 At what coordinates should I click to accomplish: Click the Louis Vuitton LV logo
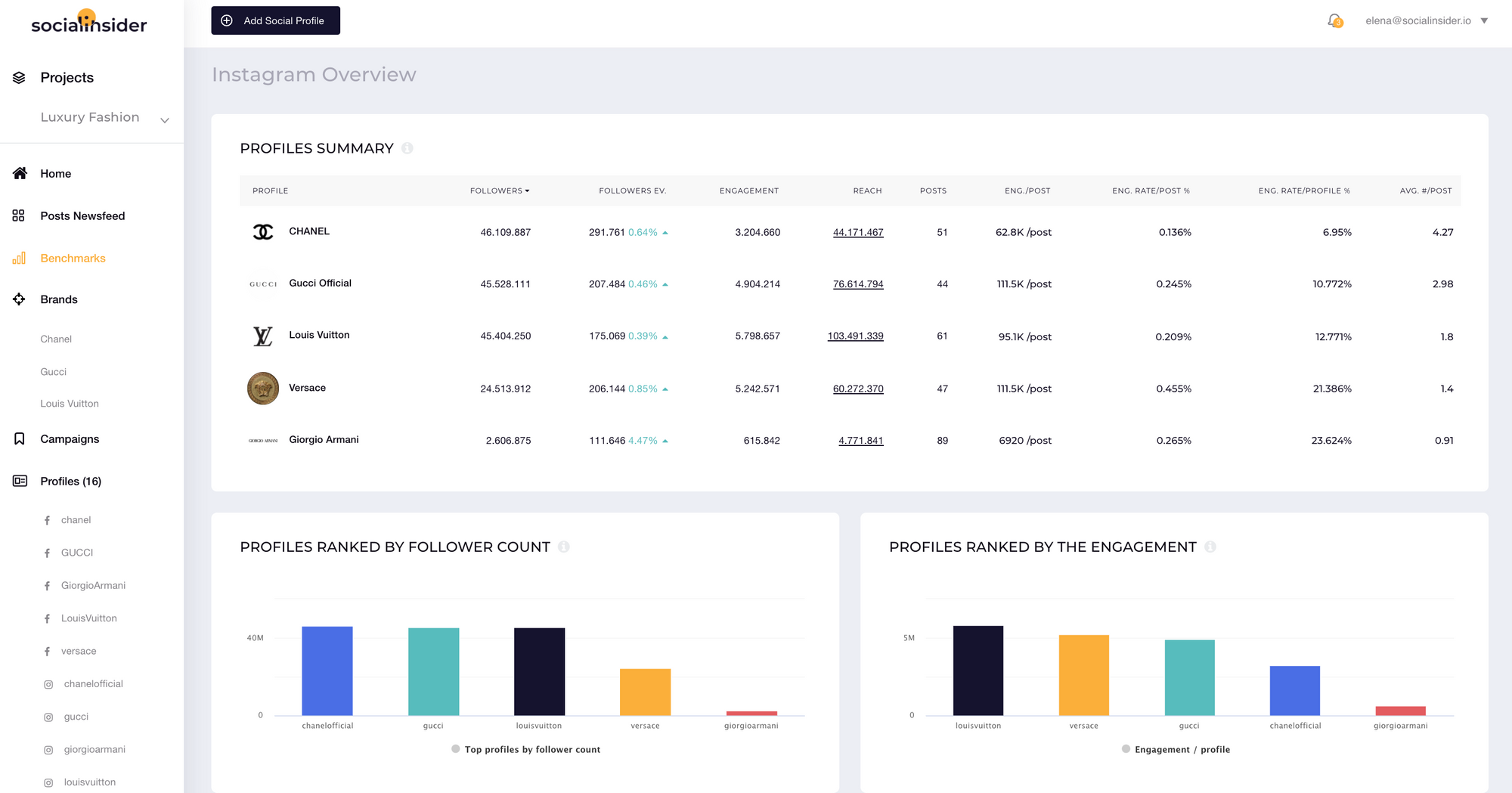[x=263, y=336]
